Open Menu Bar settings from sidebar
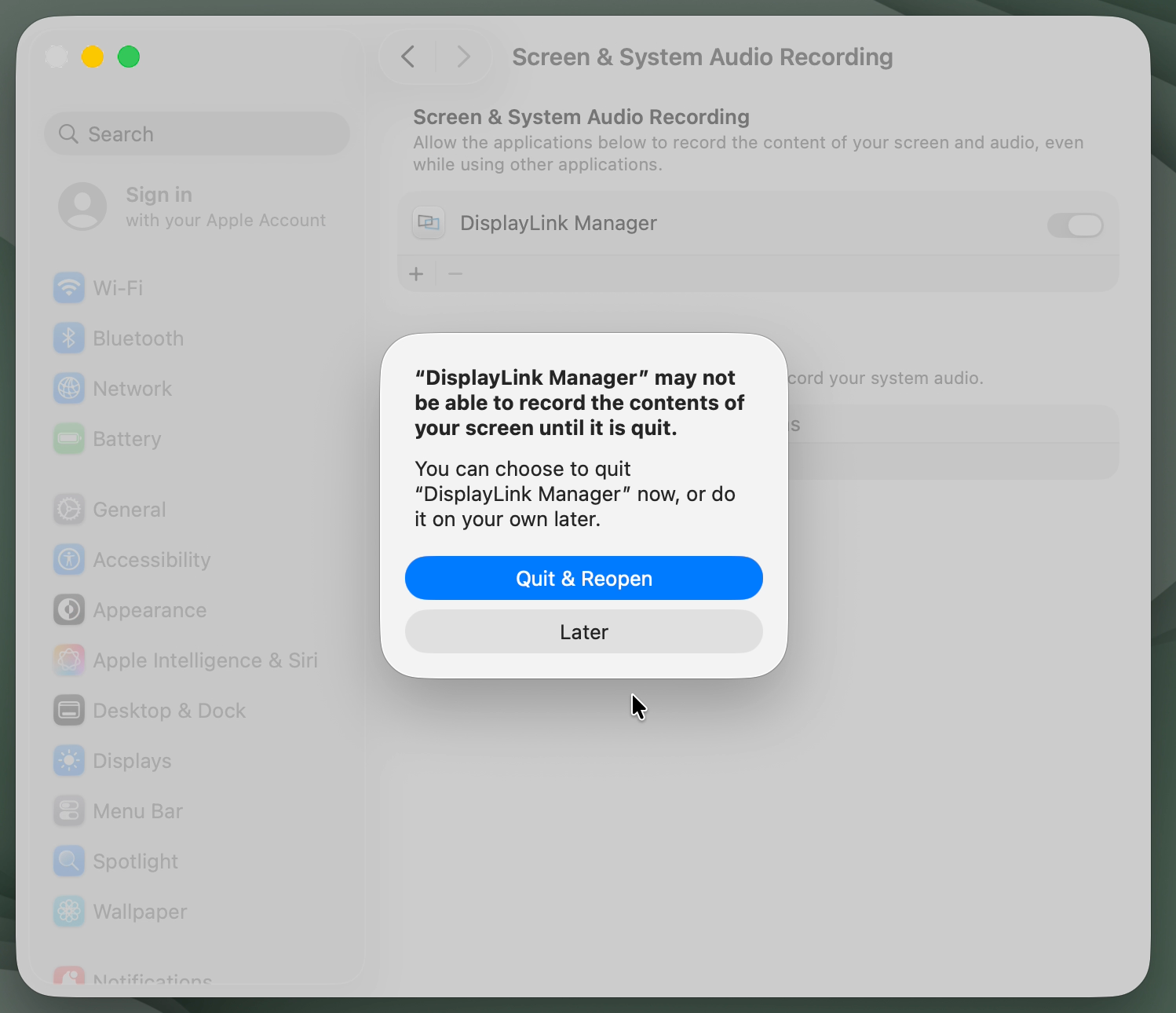Viewport: 1176px width, 1013px height. click(x=69, y=810)
